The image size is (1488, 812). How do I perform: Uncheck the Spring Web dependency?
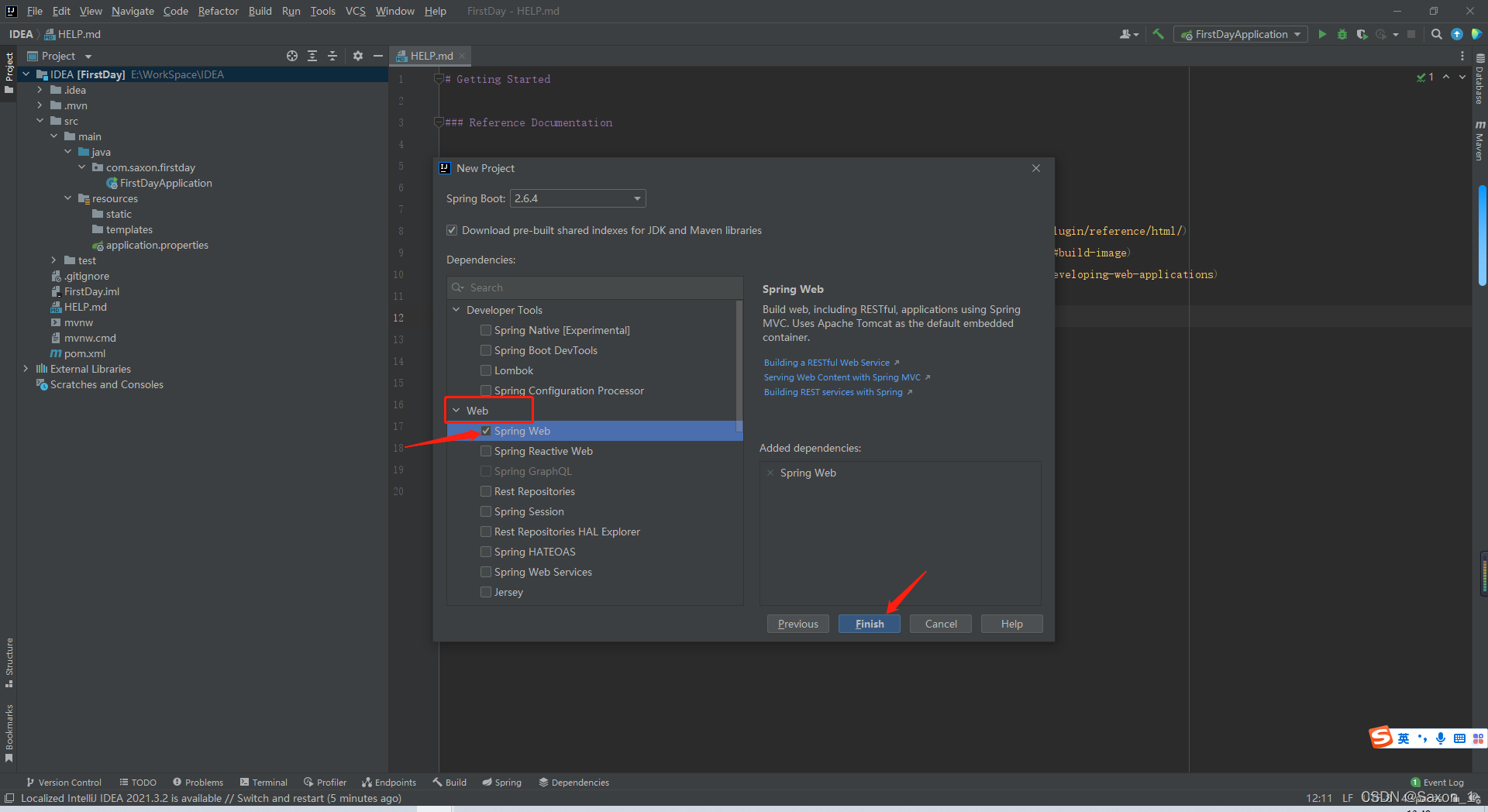point(486,431)
